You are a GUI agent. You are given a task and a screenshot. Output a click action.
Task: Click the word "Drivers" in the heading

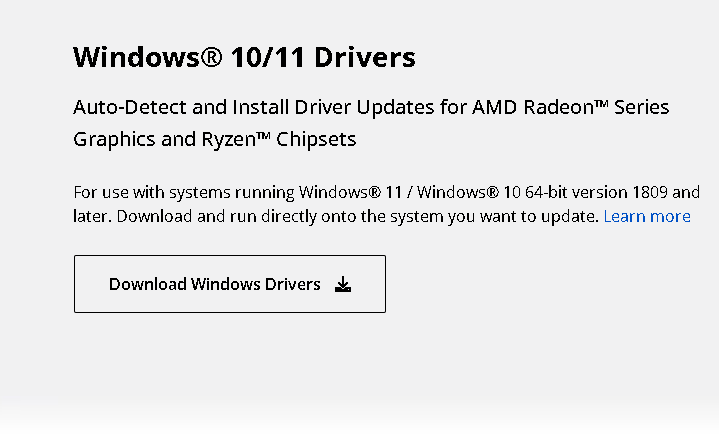[x=364, y=57]
